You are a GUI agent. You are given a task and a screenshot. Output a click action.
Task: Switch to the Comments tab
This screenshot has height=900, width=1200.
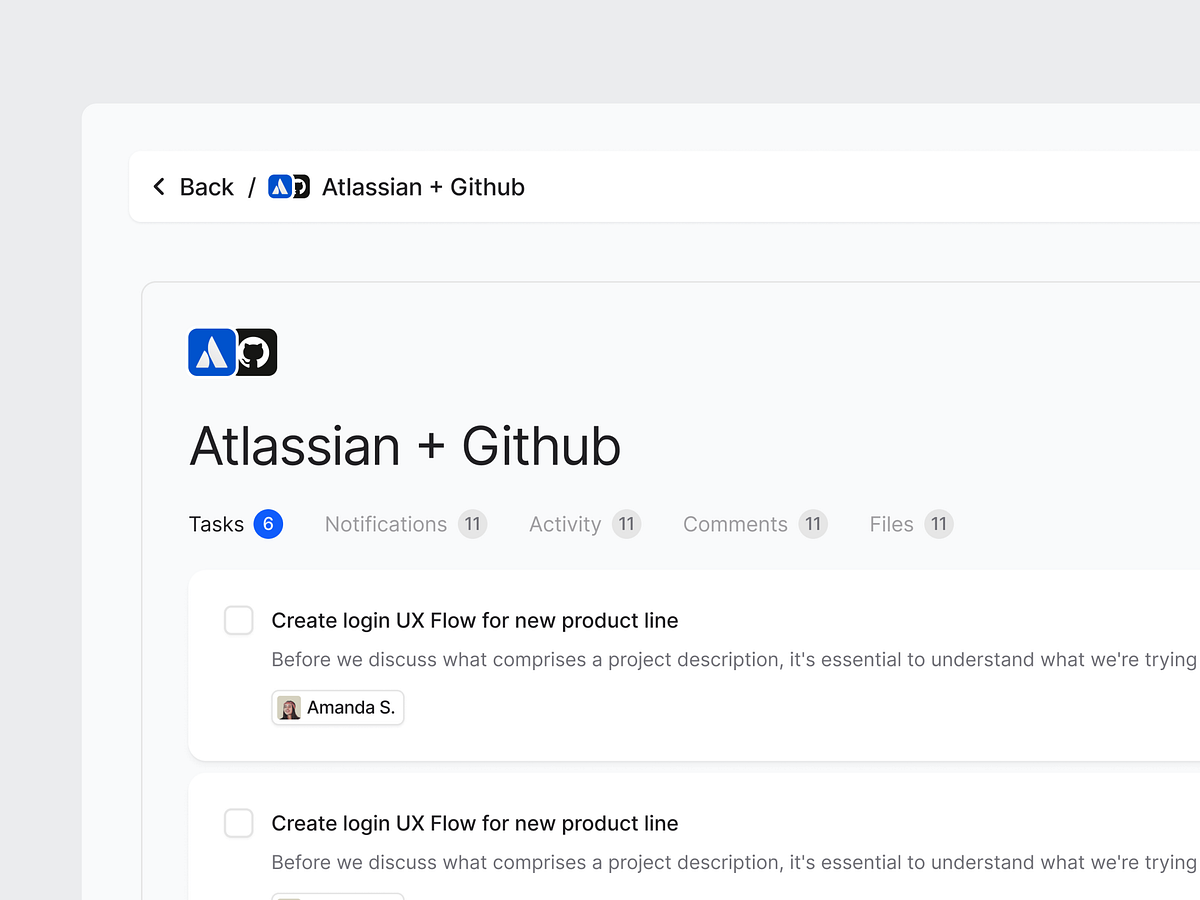[735, 523]
